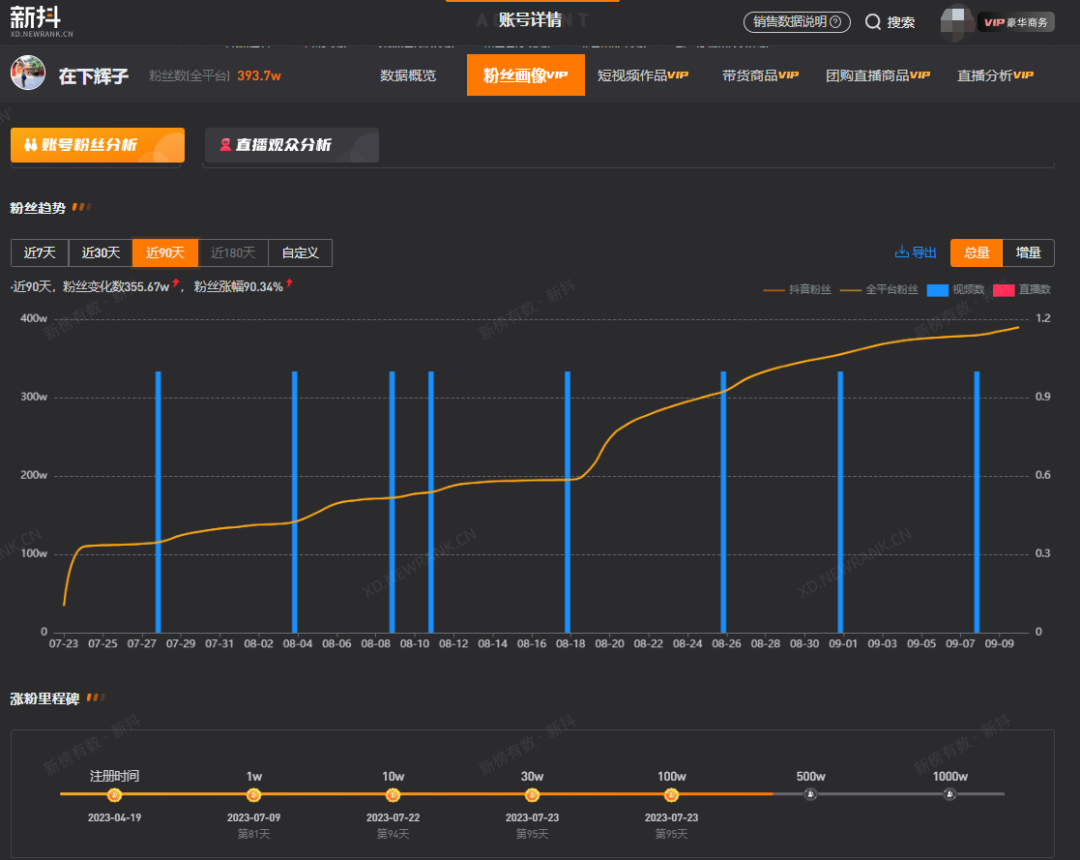Click the search magnifier icon

tap(873, 22)
